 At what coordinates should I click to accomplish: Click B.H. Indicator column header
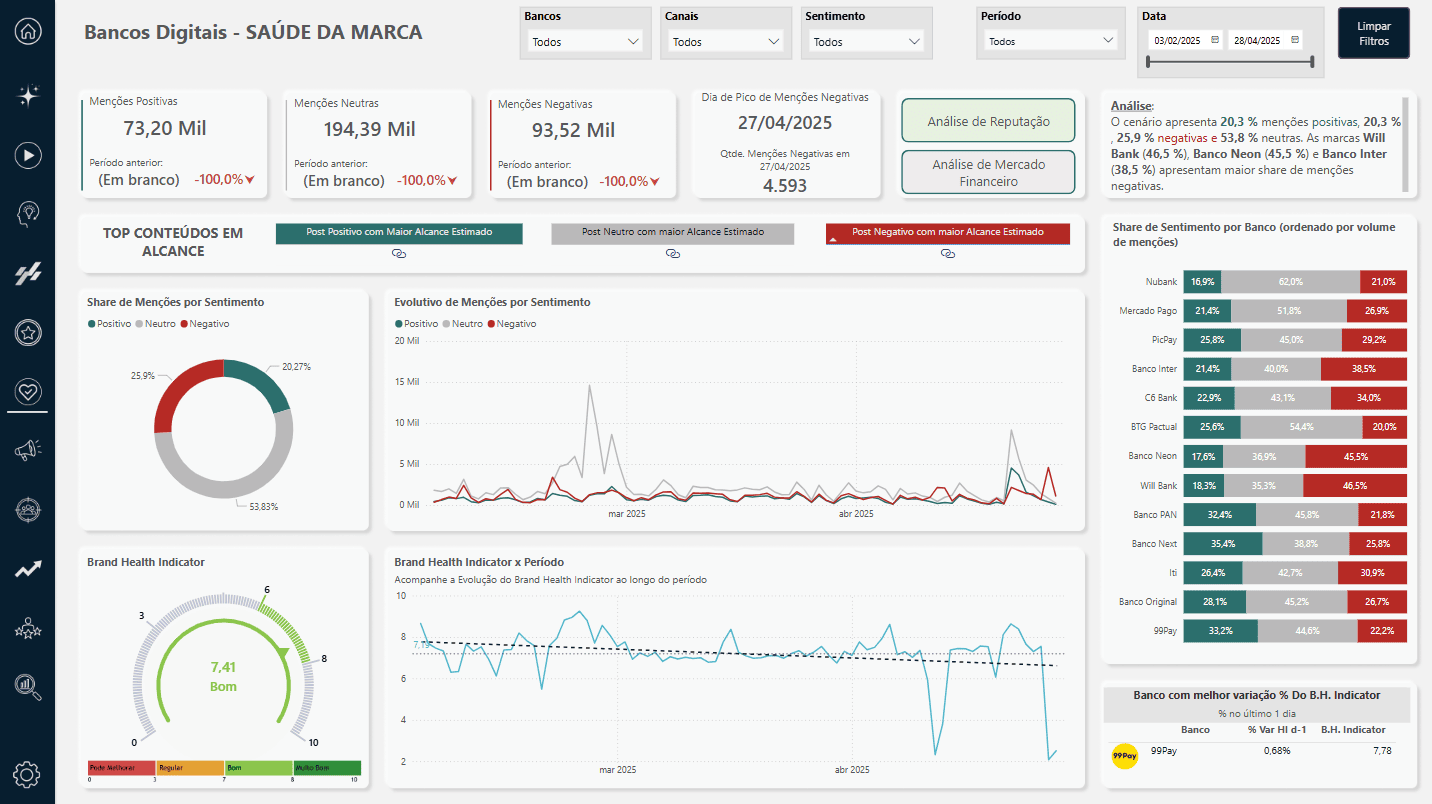coord(1353,730)
